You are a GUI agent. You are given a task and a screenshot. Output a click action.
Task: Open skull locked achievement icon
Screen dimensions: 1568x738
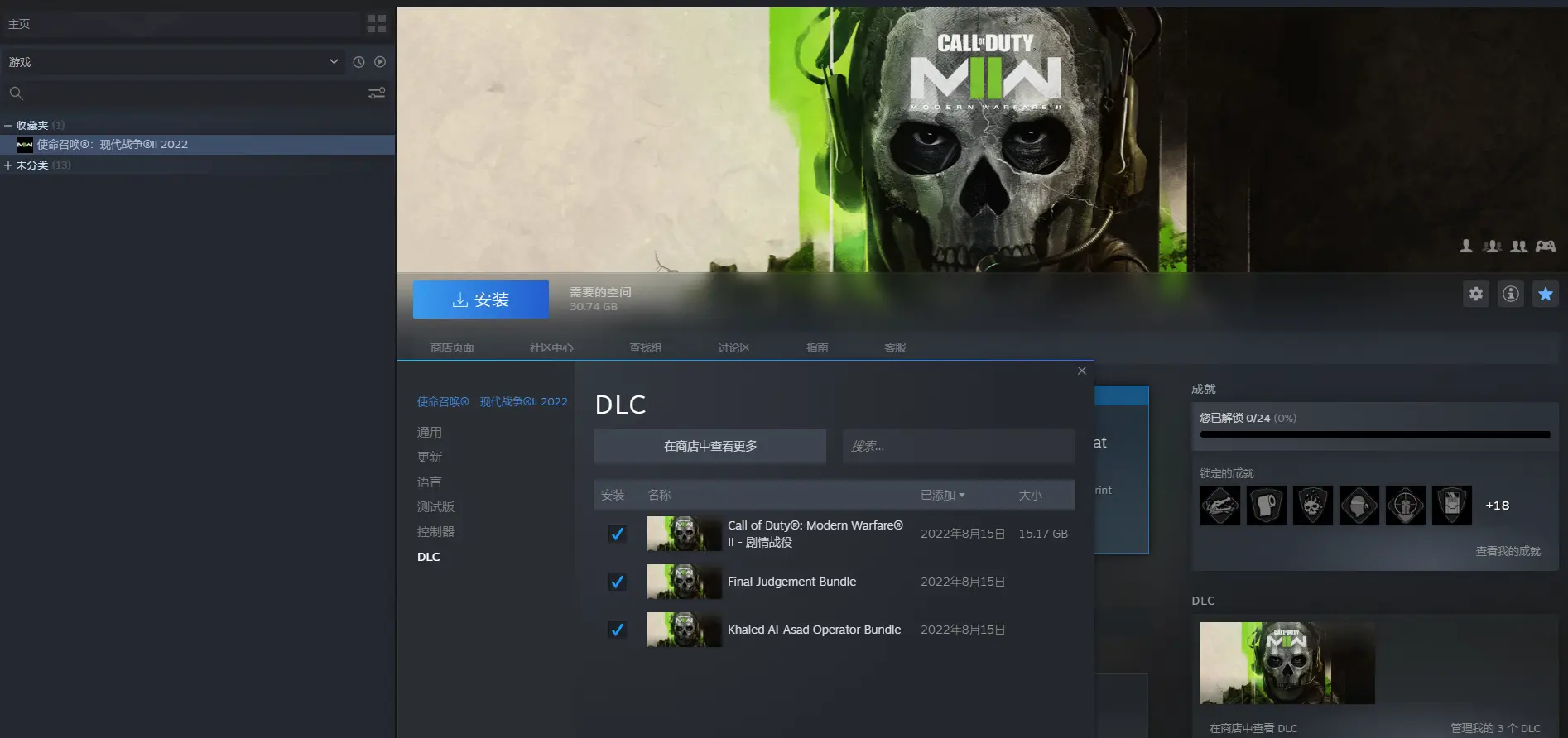pyautogui.click(x=1313, y=506)
